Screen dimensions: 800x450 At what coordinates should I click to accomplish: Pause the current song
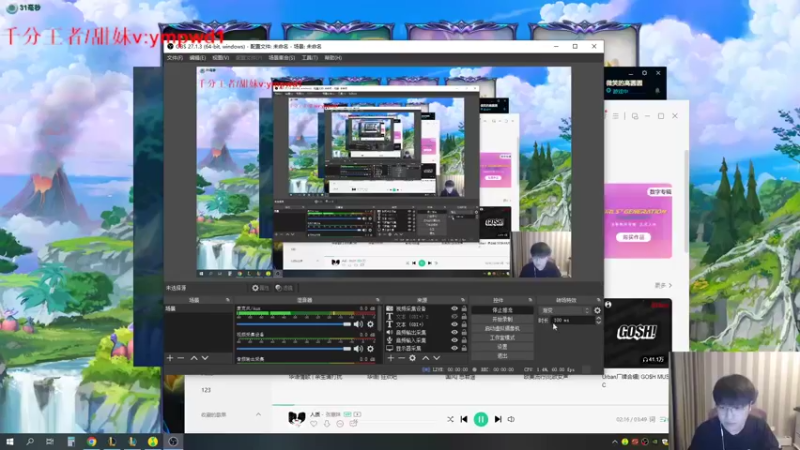[x=481, y=419]
